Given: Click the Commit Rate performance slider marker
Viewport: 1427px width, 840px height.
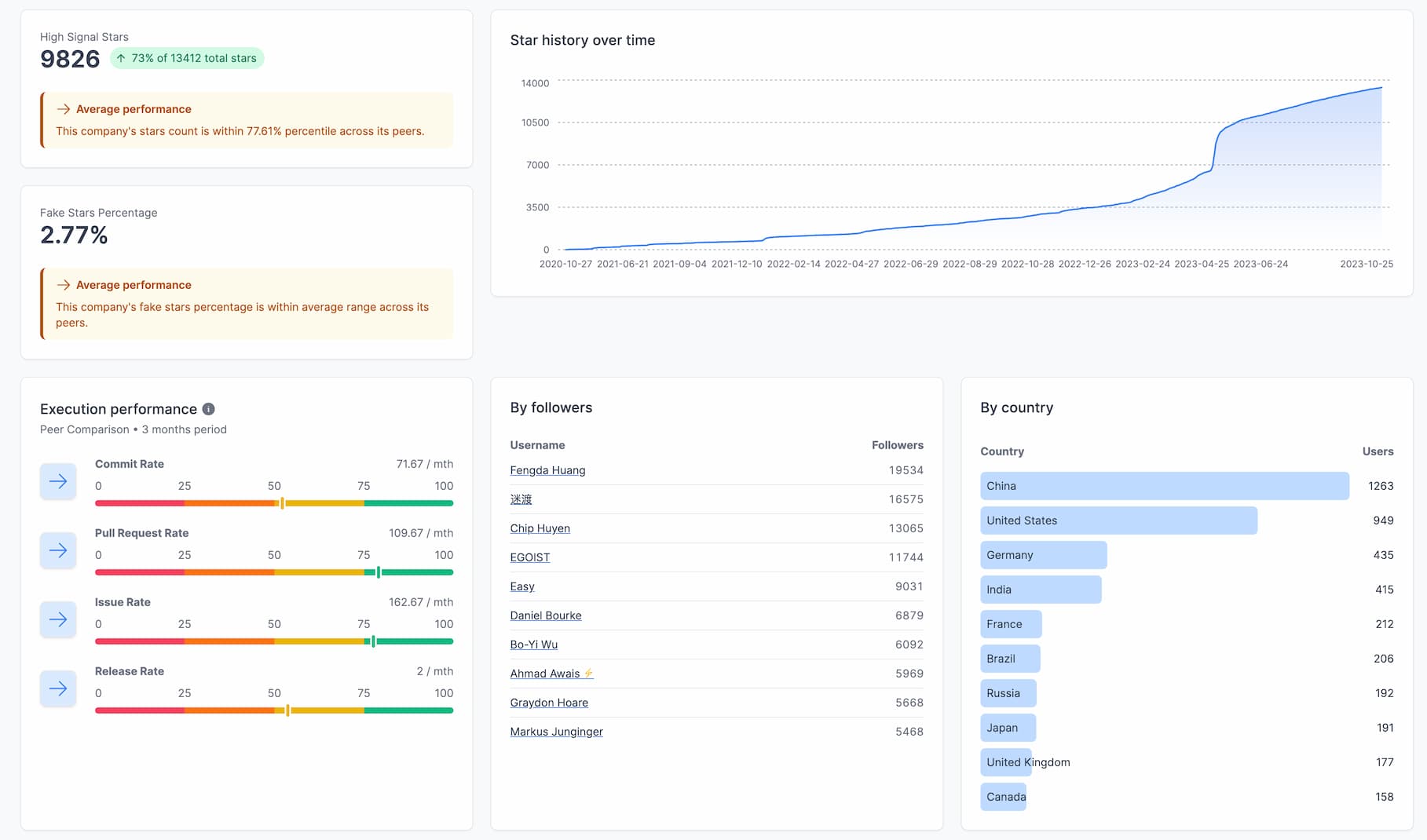Looking at the screenshot, I should point(280,502).
